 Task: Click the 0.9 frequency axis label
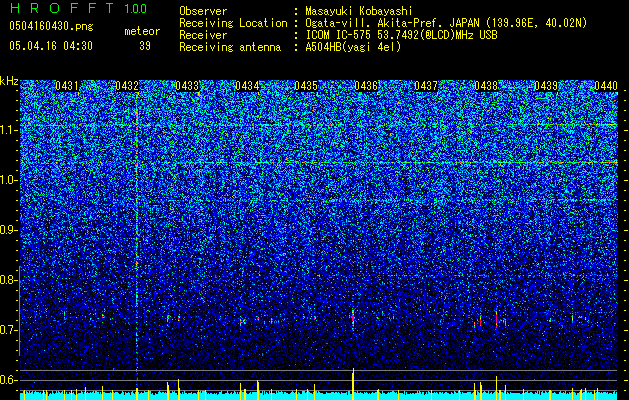(x=8, y=230)
